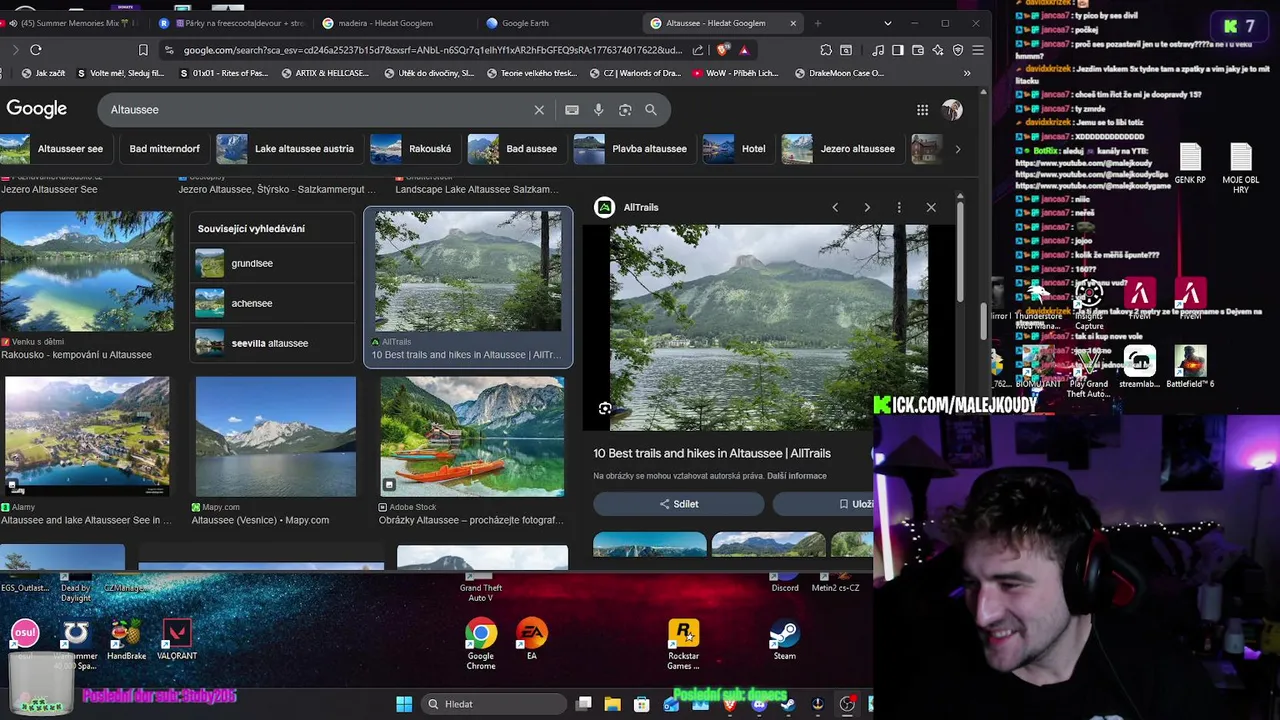Viewport: 1280px width, 720px height.
Task: Open Adobe Stock boat image thumbnail
Action: [x=472, y=436]
